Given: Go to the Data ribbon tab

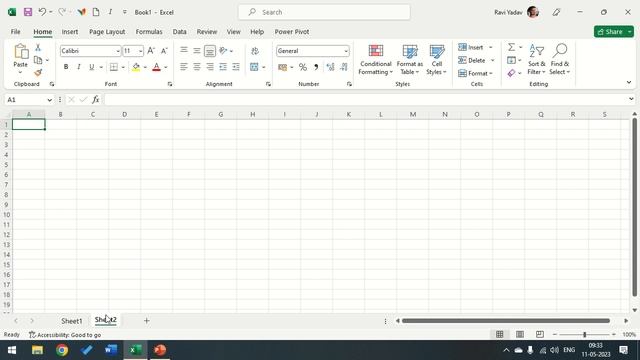Looking at the screenshot, I should (x=179, y=31).
